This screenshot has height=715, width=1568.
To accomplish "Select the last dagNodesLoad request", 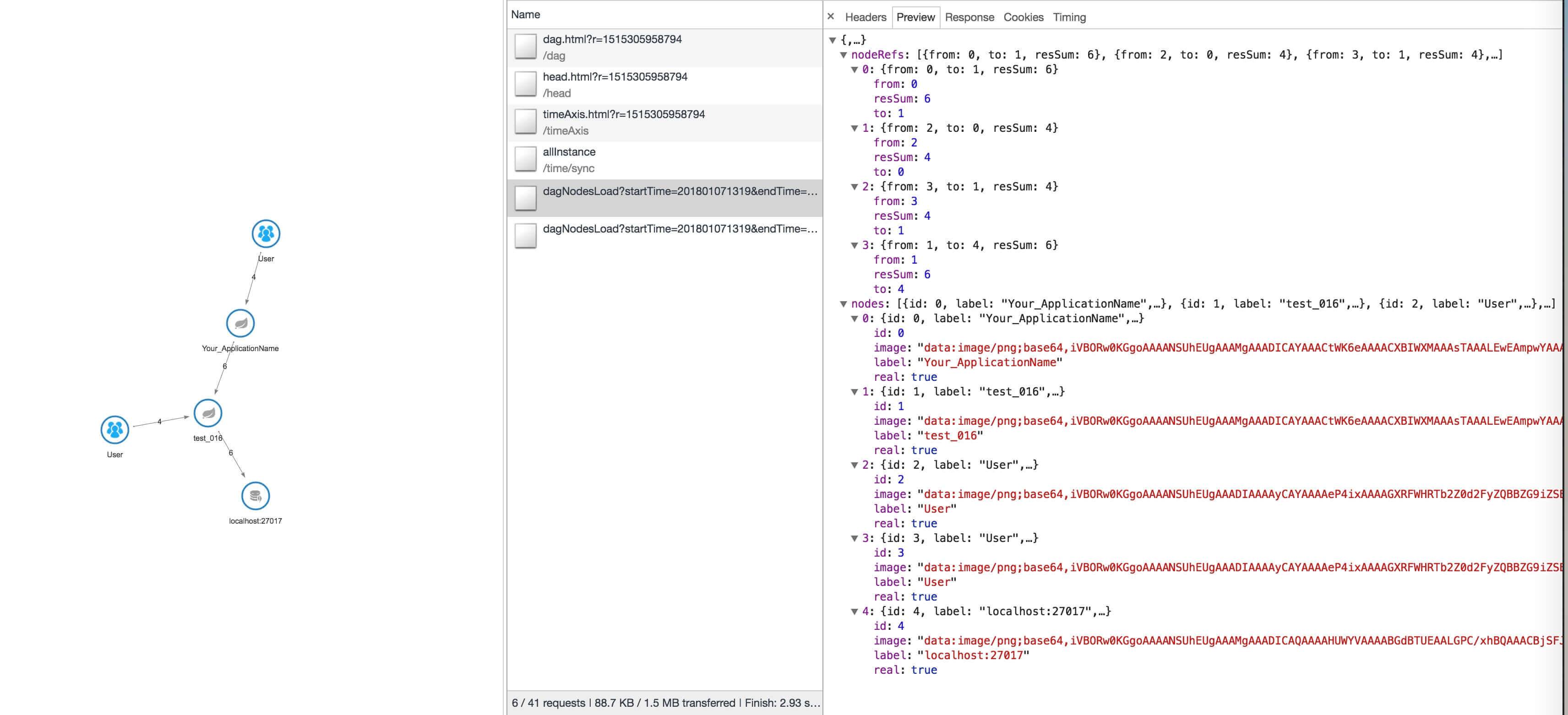I will [x=664, y=235].
